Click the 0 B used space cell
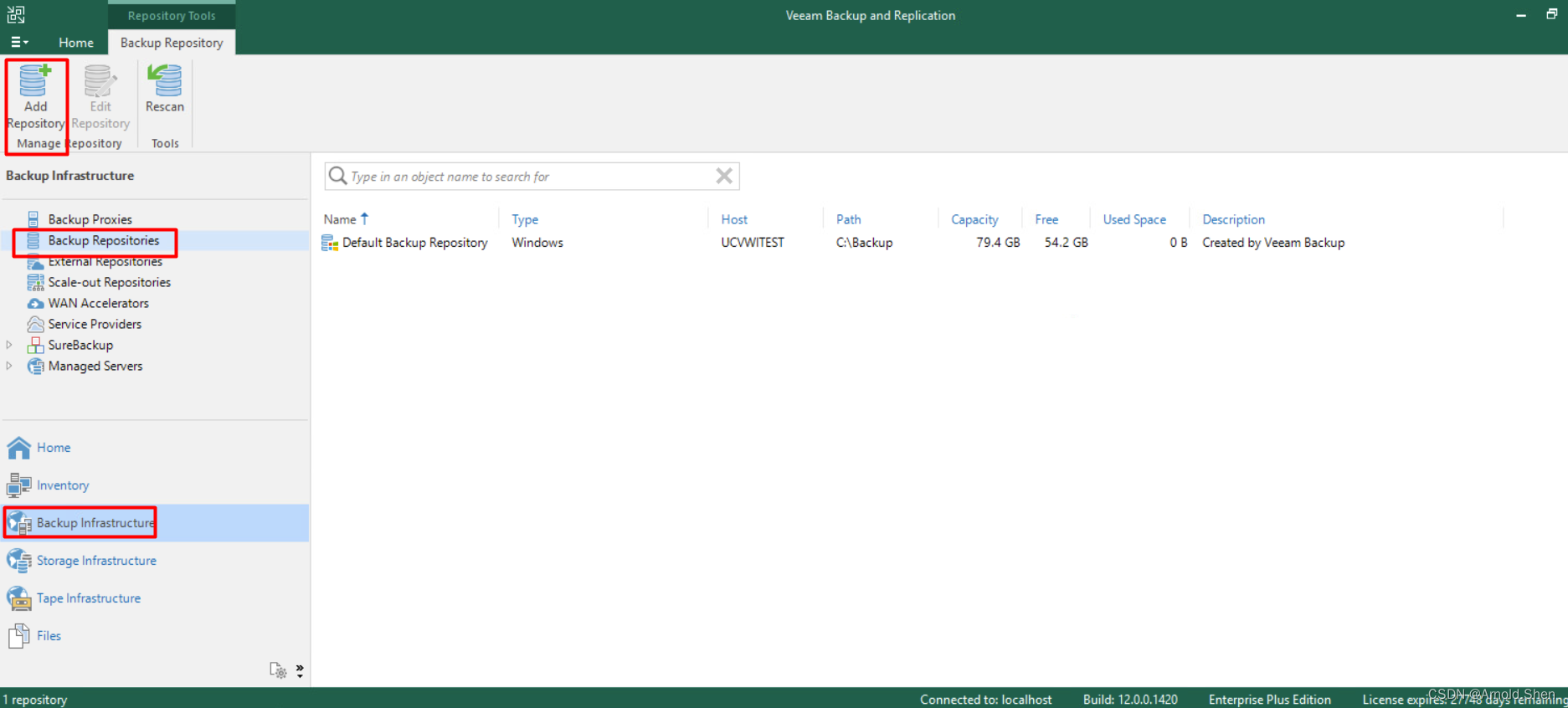 [1179, 243]
